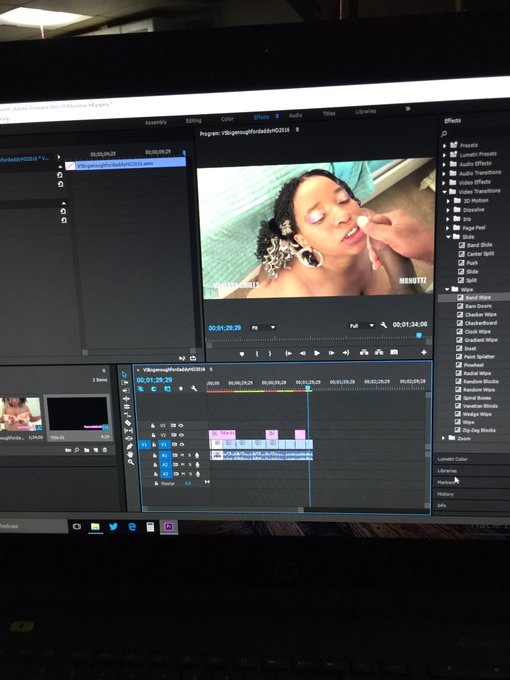Select the Hand tool

[130, 454]
